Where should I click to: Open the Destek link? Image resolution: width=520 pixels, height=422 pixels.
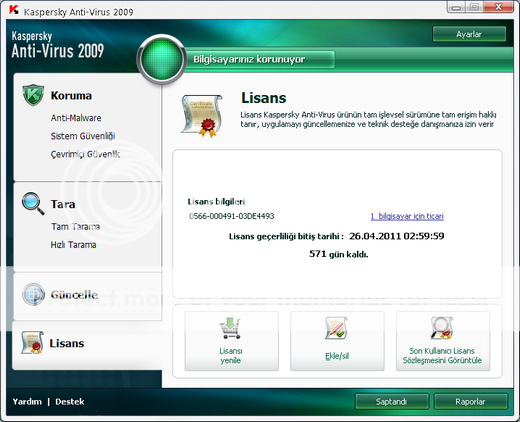coord(70,401)
